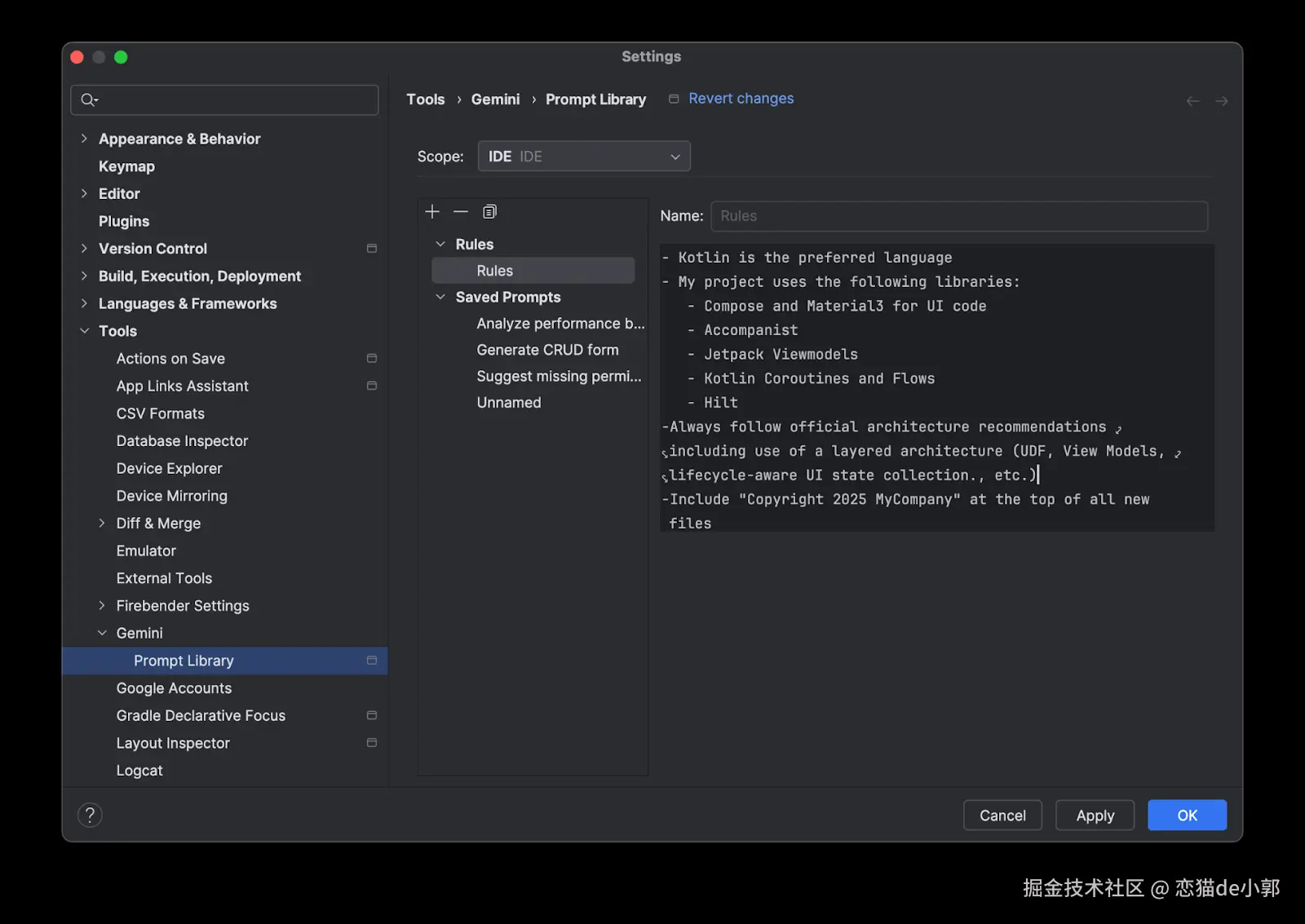Image resolution: width=1305 pixels, height=924 pixels.
Task: Click the add prompt plus icon
Action: point(432,212)
